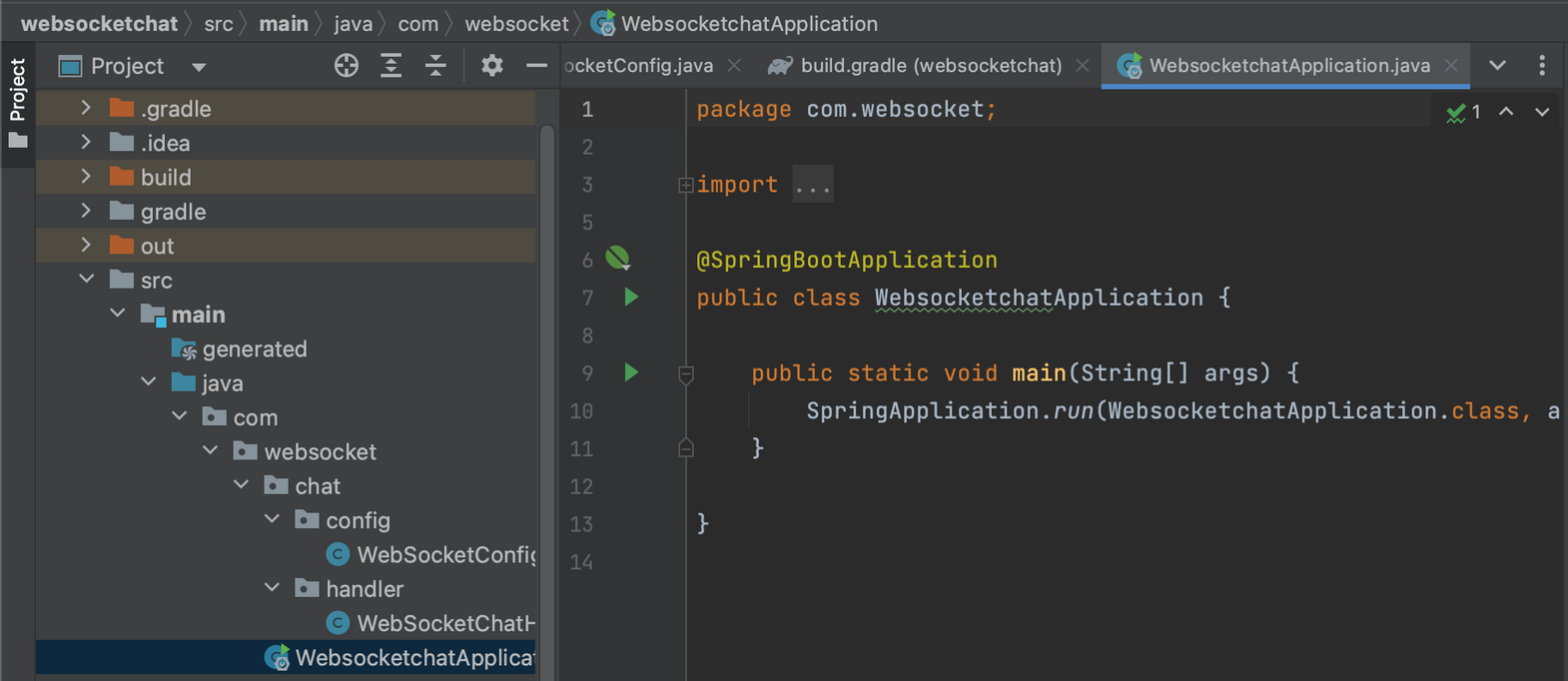Expand the build folder
This screenshot has width=1568, height=681.
86,177
